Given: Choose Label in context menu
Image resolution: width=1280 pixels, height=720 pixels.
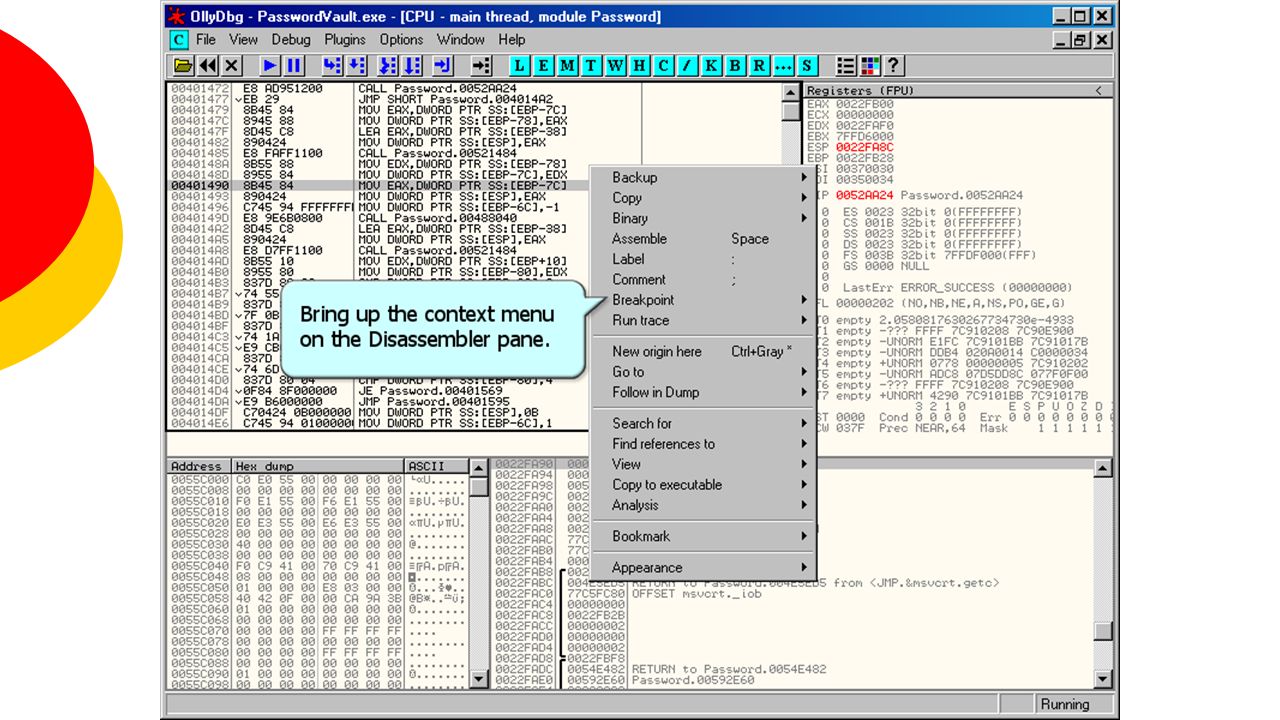Looking at the screenshot, I should pyautogui.click(x=704, y=259).
